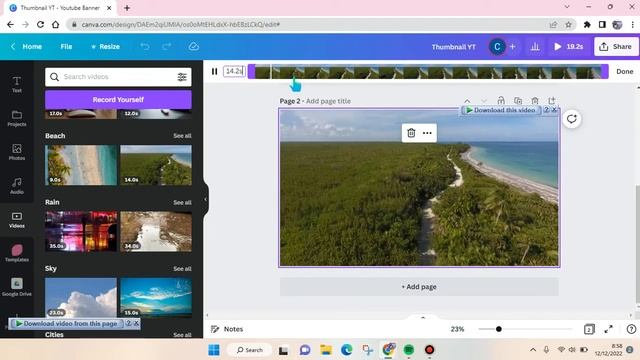
Task: Go back to Home
Action: (x=27, y=47)
